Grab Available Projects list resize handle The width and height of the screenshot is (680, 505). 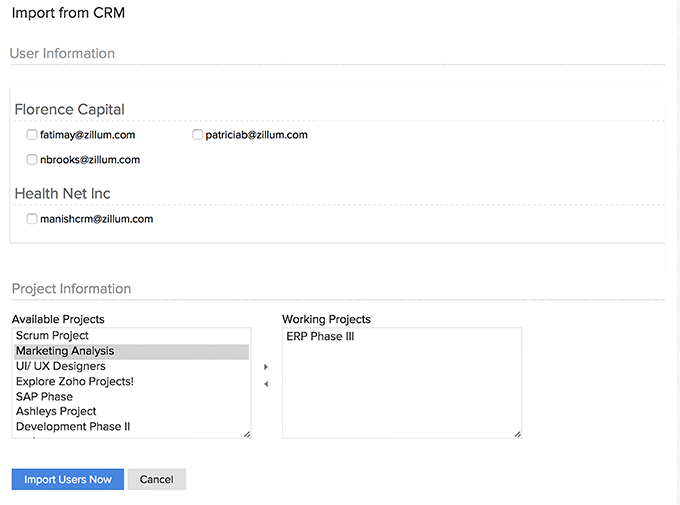coord(246,433)
